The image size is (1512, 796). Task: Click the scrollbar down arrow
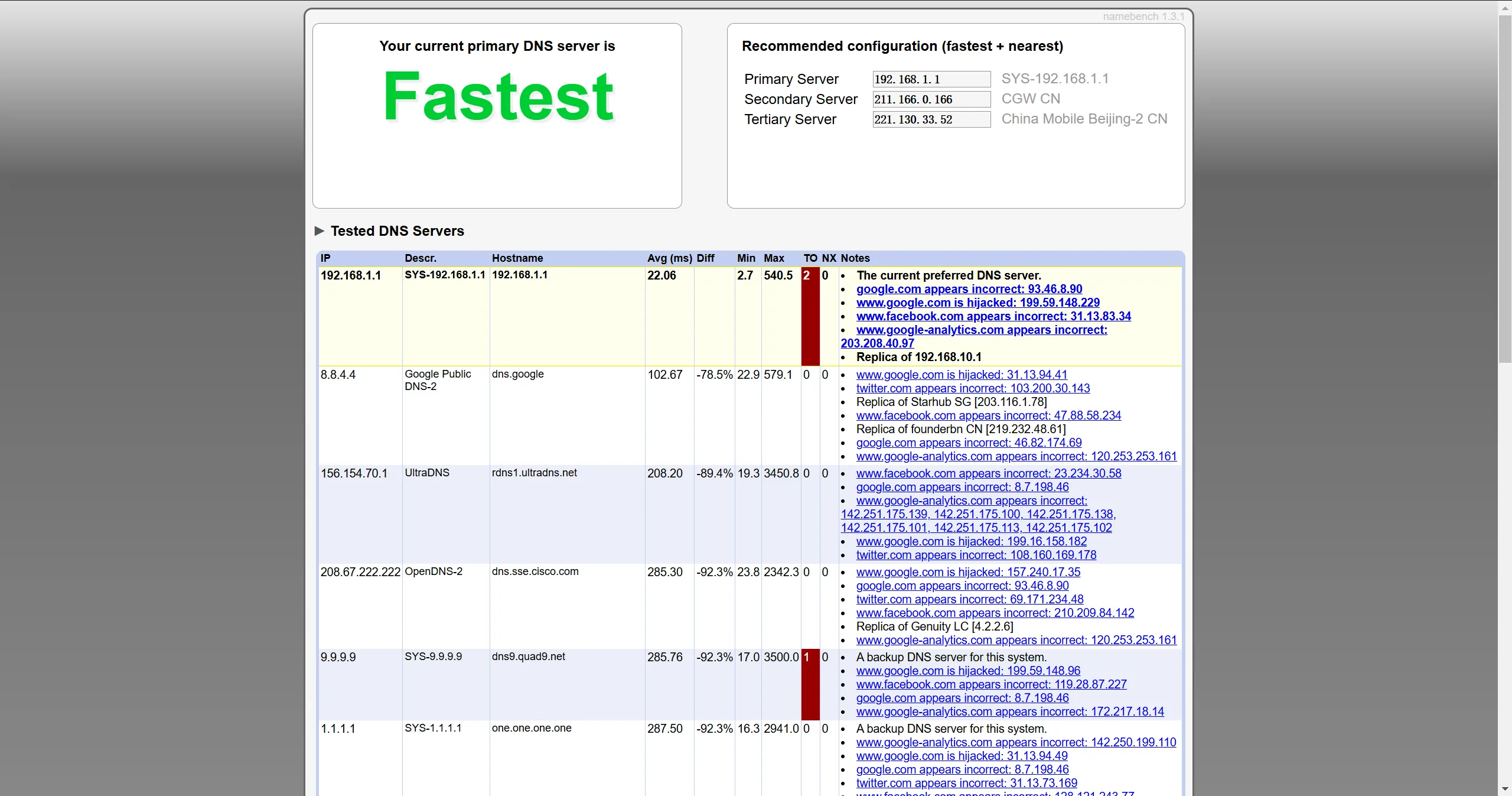coord(1504,789)
